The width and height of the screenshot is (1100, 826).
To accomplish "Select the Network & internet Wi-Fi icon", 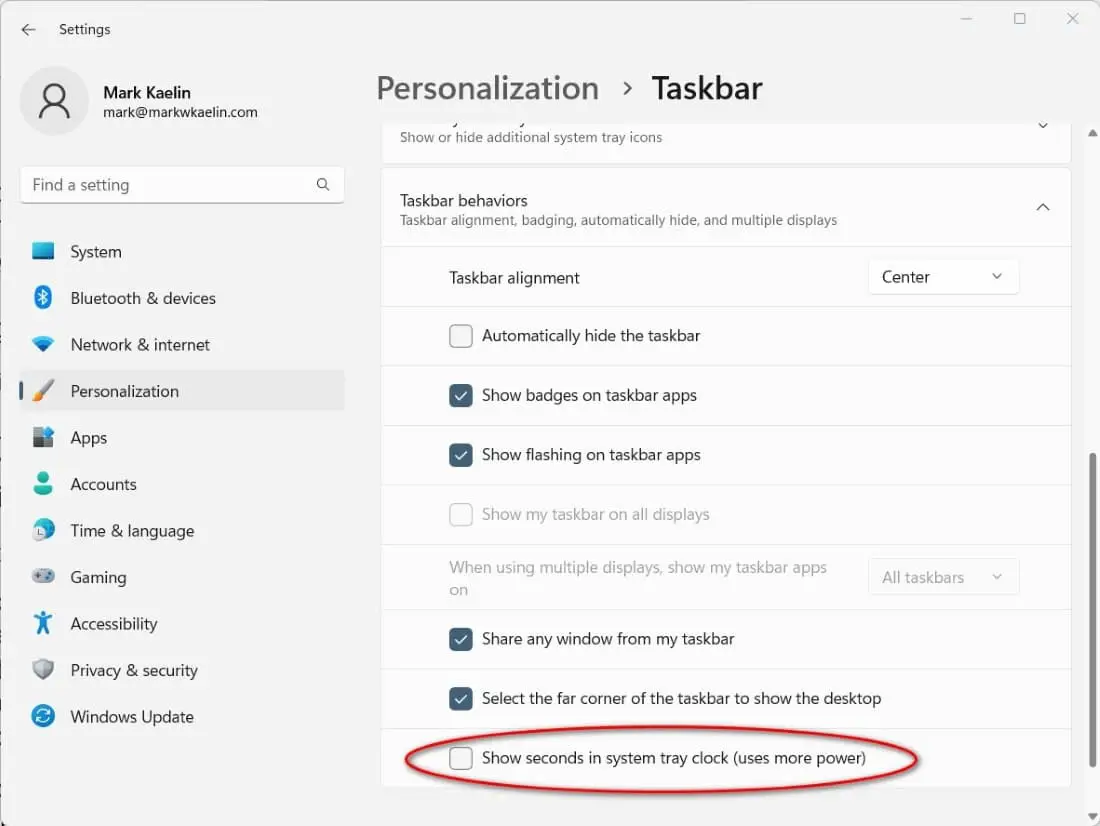I will 43,345.
